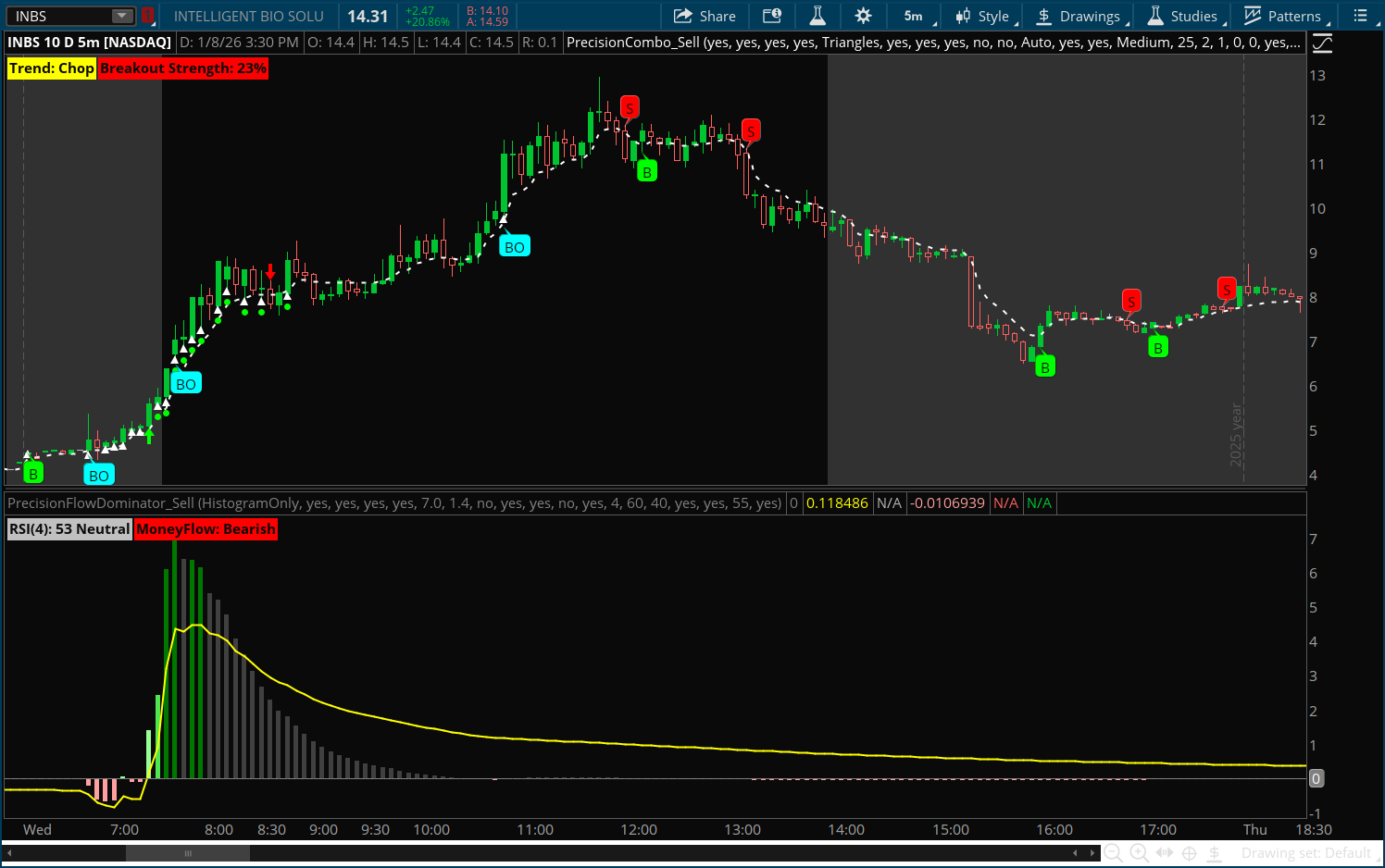Open chart settings gear icon
This screenshot has width=1385, height=868.
coord(863,16)
